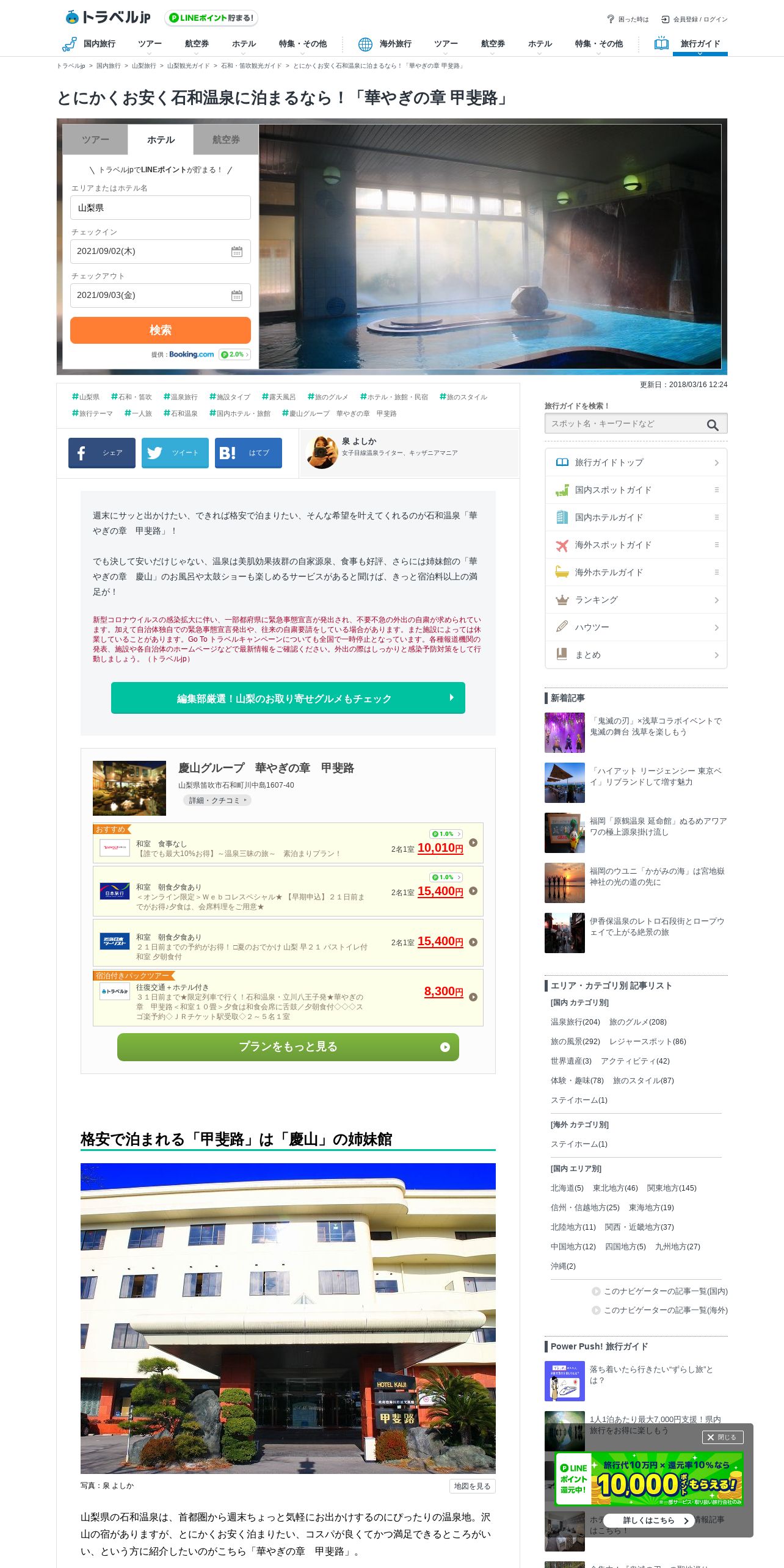Click 詳しくはこちら in LINE popup
Screen dimensions: 784x1568
[x=649, y=1521]
